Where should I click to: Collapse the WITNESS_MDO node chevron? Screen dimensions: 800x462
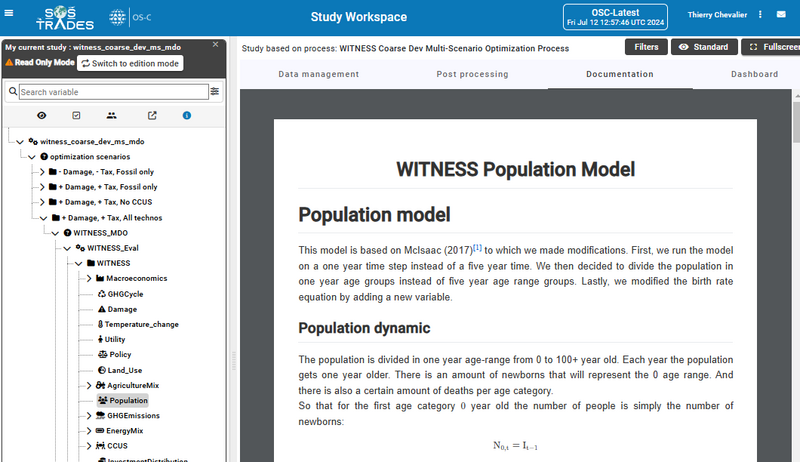pos(55,233)
